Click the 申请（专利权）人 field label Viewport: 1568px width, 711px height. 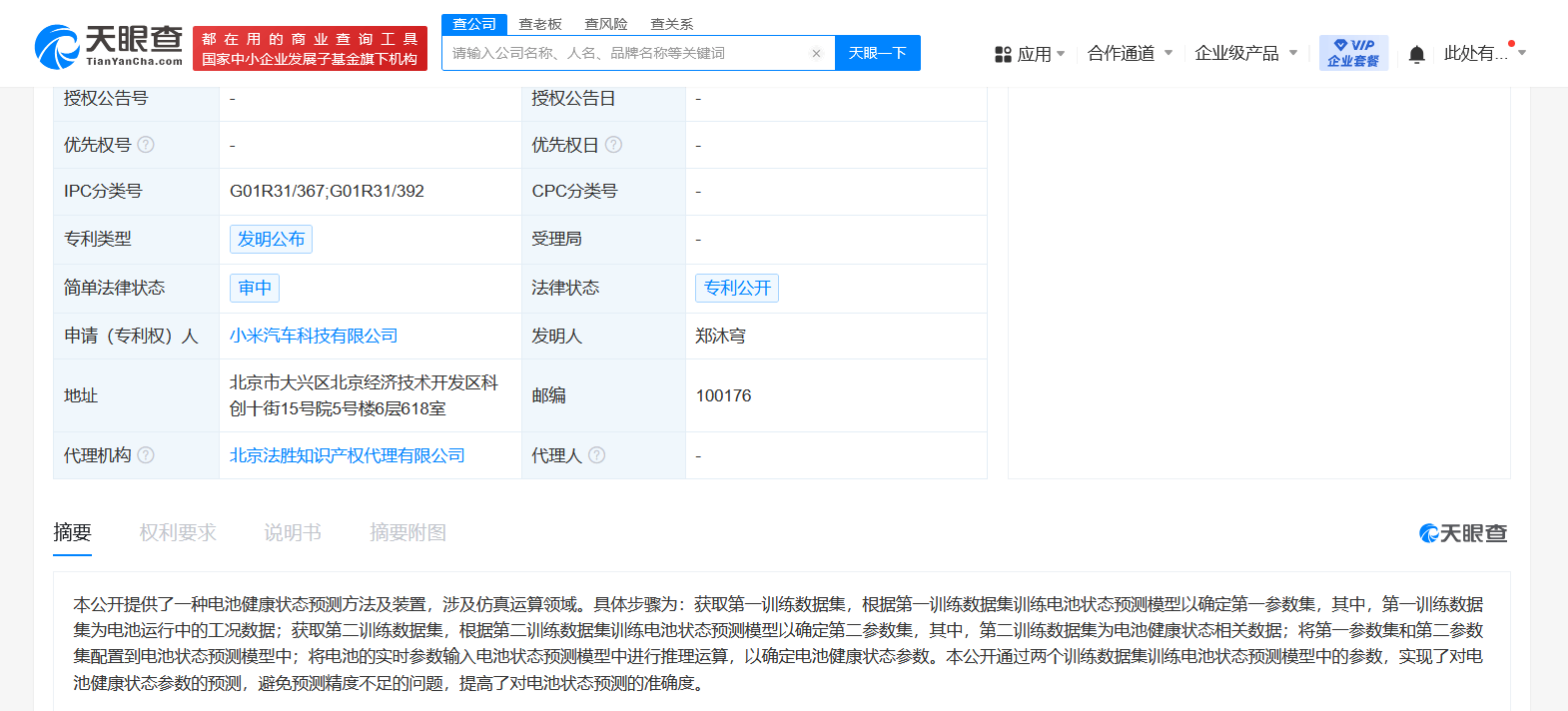[x=131, y=337]
